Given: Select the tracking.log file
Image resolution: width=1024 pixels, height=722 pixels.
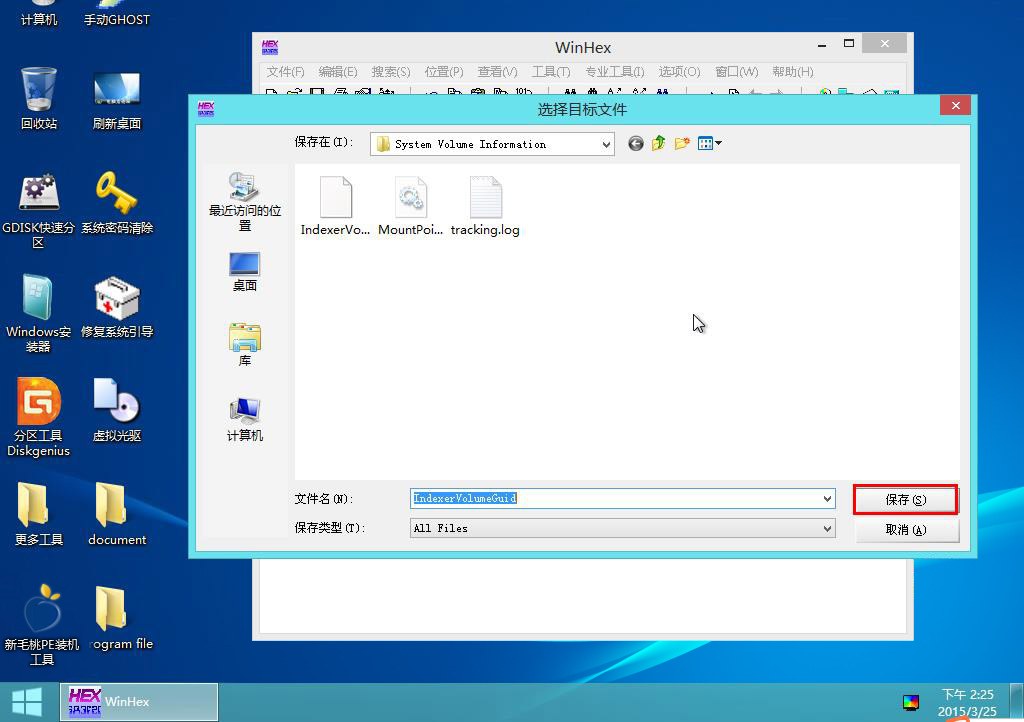Looking at the screenshot, I should click(485, 206).
